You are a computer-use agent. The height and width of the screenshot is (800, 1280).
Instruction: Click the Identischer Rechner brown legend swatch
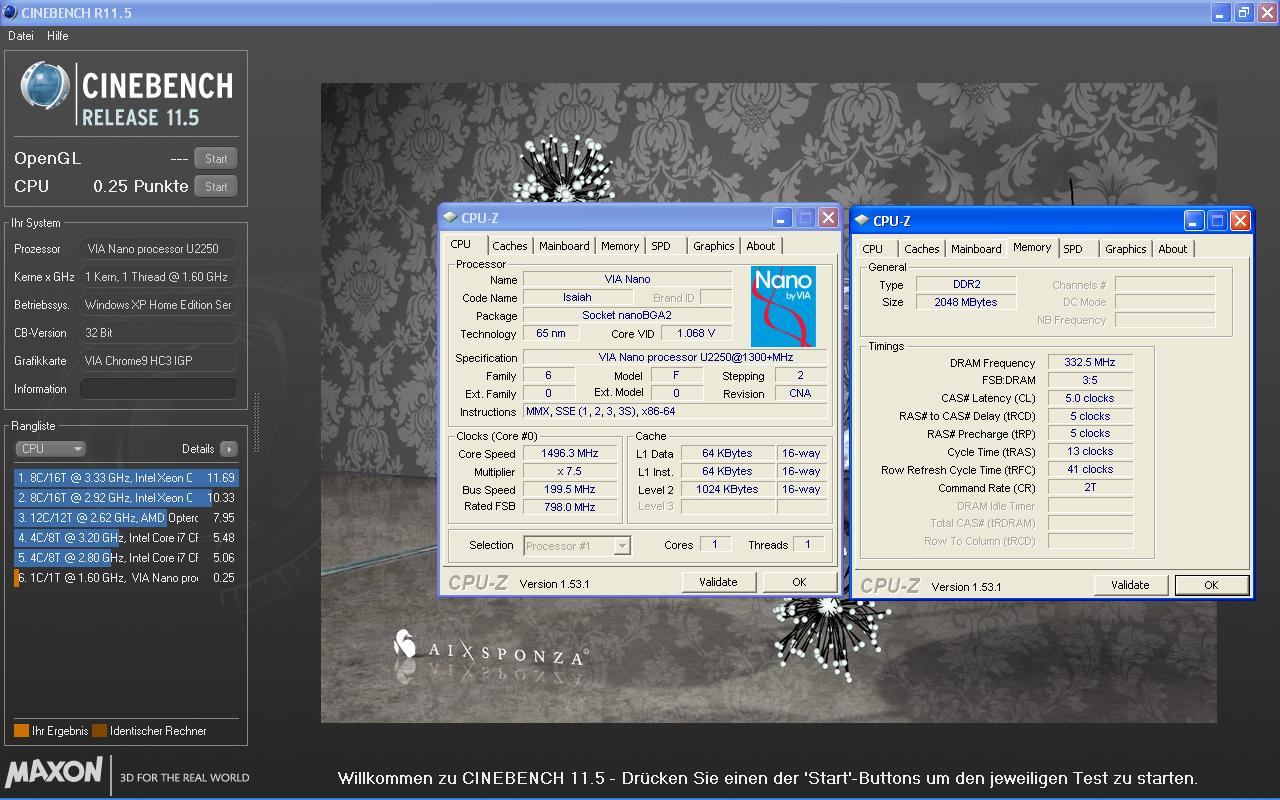tap(99, 731)
